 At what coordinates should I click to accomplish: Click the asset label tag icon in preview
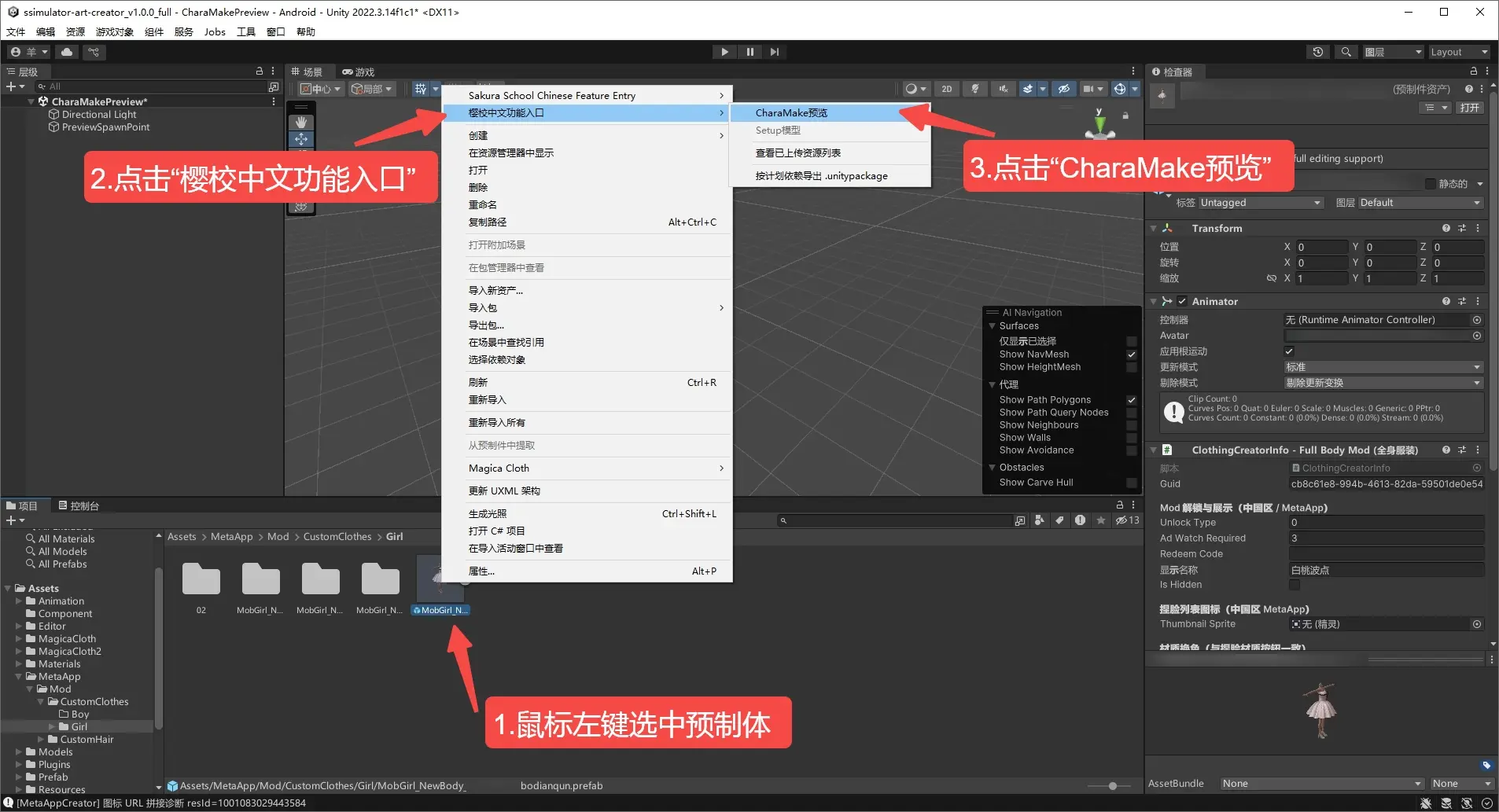(x=1486, y=765)
